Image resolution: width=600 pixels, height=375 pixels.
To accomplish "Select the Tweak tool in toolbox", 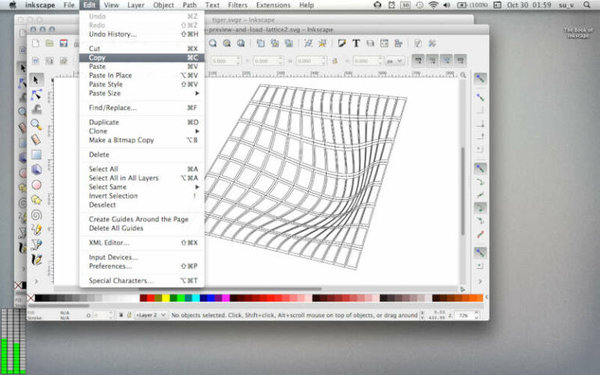I will [x=36, y=109].
